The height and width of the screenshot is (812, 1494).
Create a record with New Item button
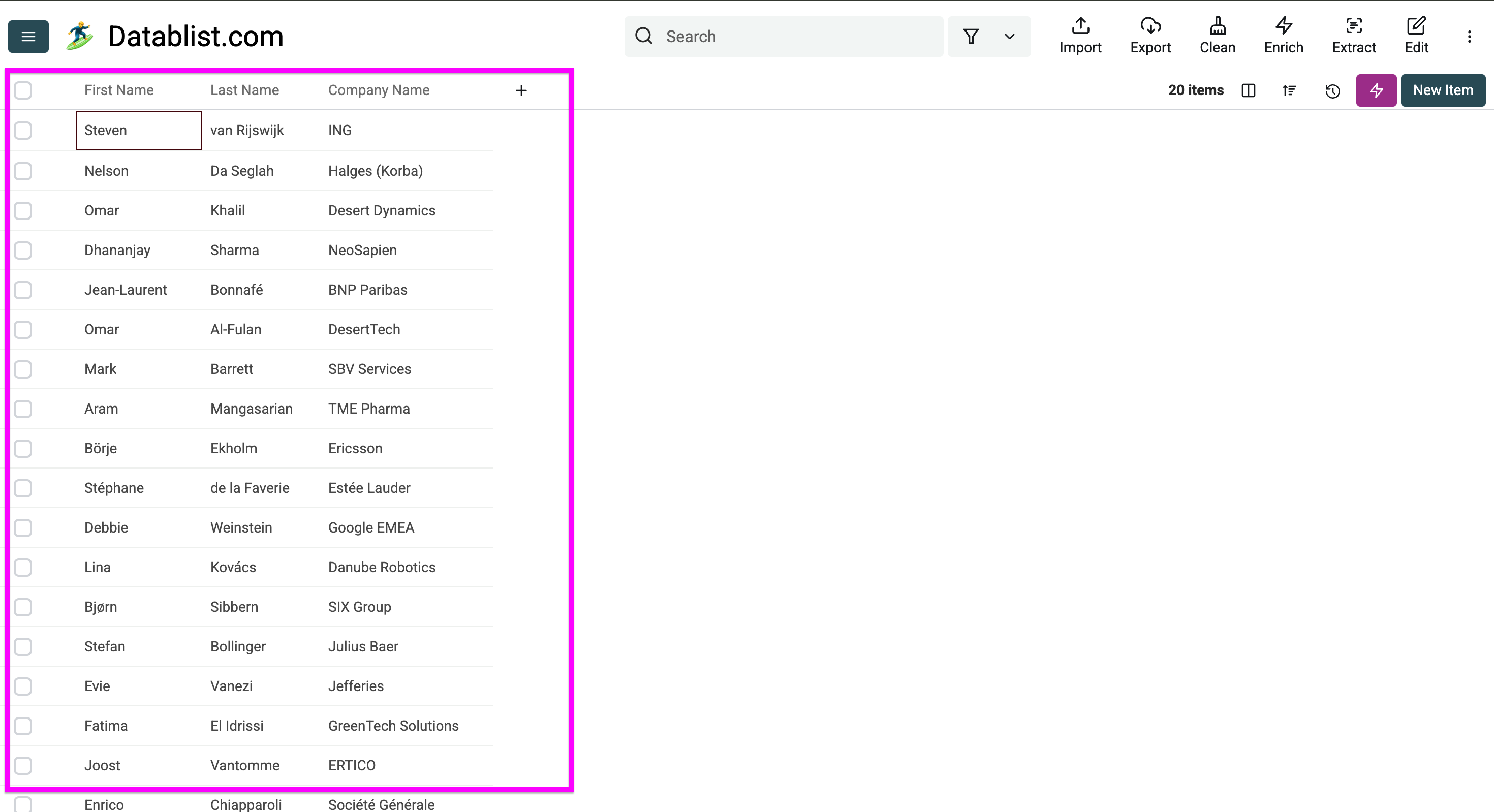coord(1442,90)
